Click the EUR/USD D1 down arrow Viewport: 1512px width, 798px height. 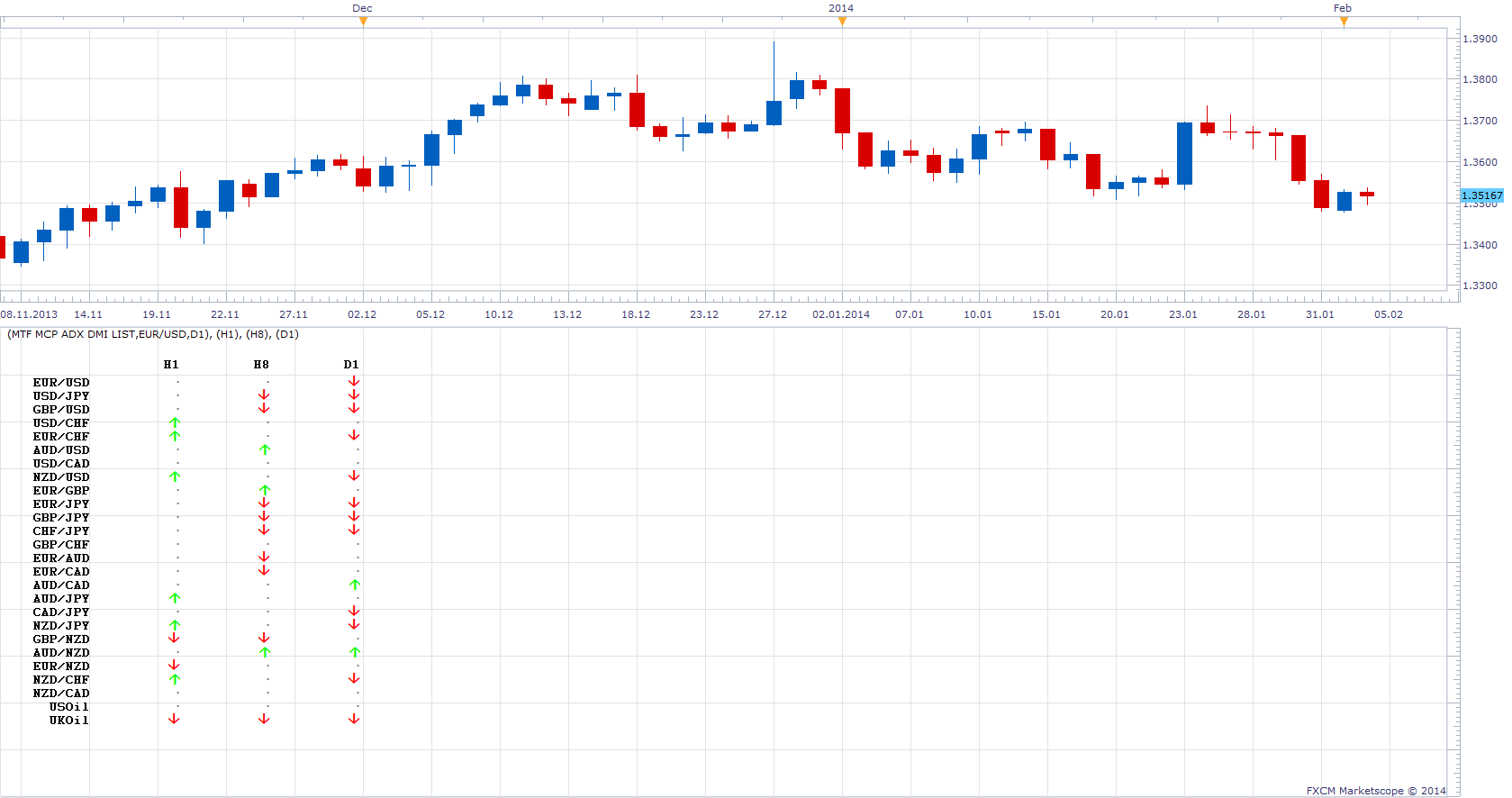click(354, 381)
